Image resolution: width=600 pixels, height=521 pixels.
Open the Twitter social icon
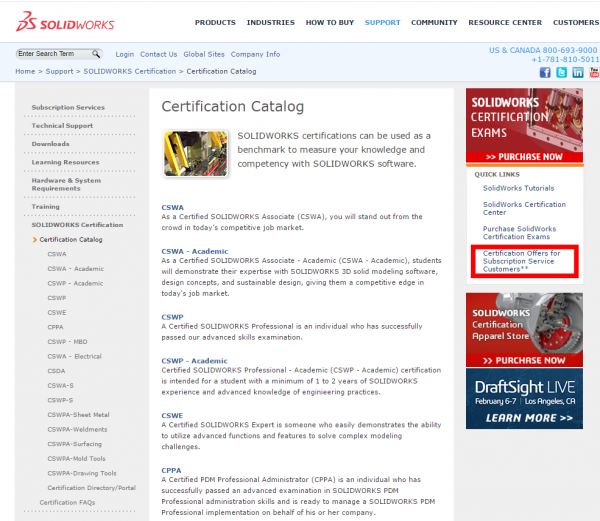coord(561,72)
